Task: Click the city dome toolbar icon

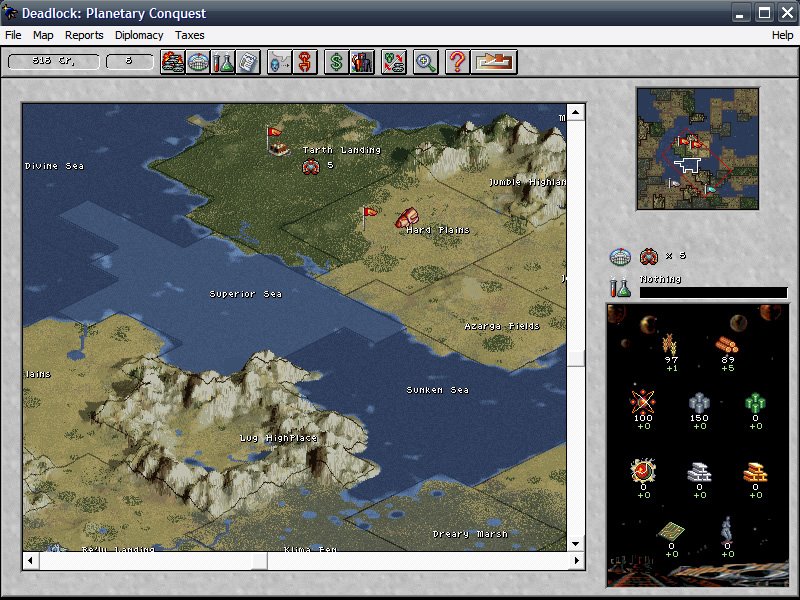Action: pyautogui.click(x=198, y=62)
